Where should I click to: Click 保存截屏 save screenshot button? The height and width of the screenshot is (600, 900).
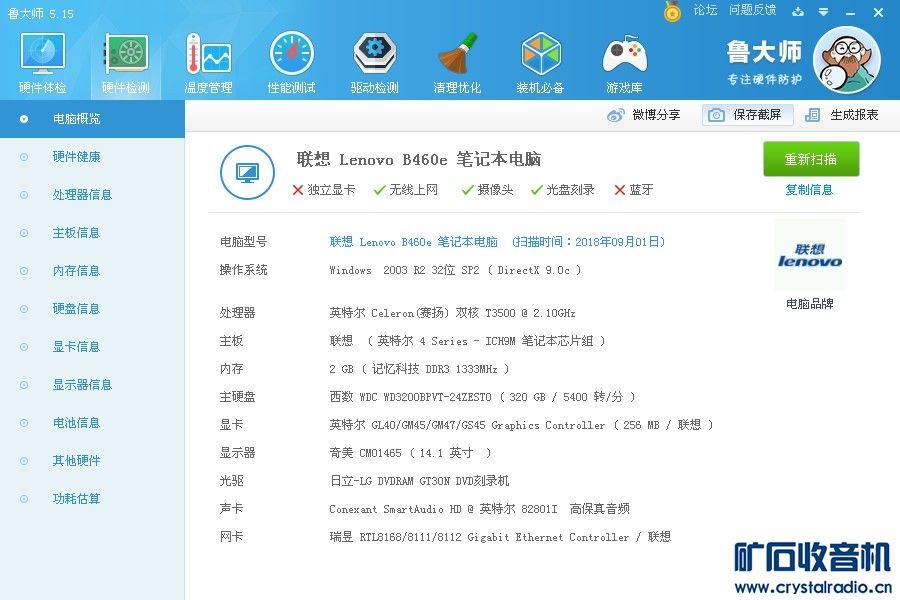click(748, 115)
